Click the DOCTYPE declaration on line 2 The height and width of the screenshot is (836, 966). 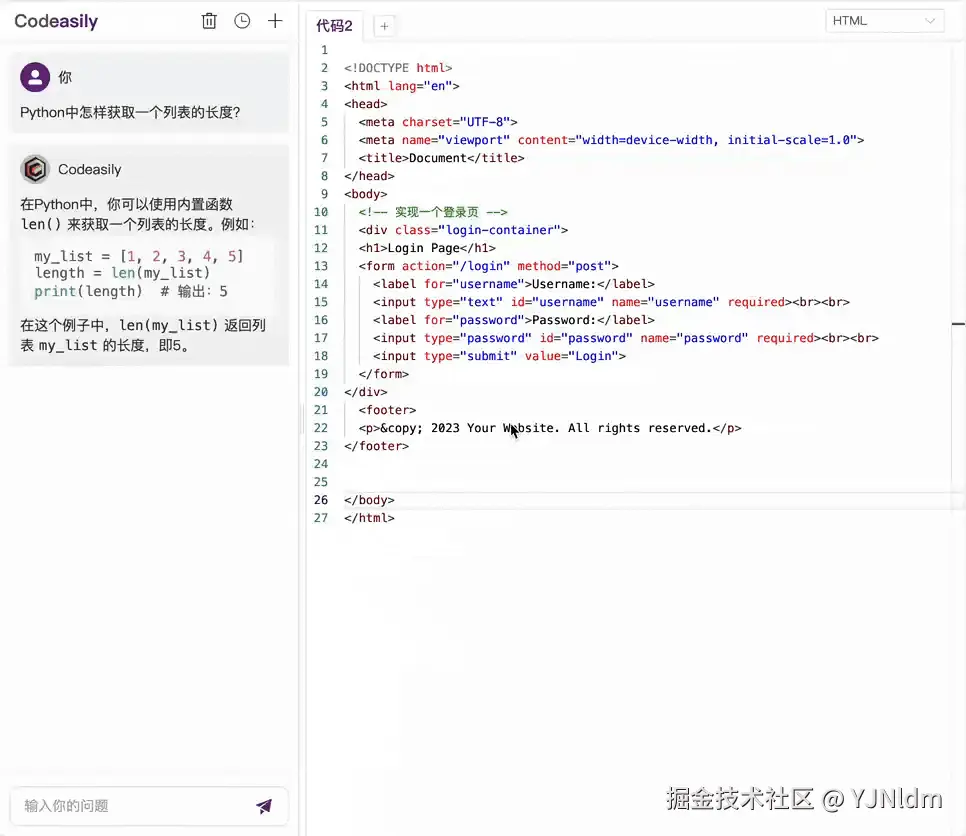398,67
